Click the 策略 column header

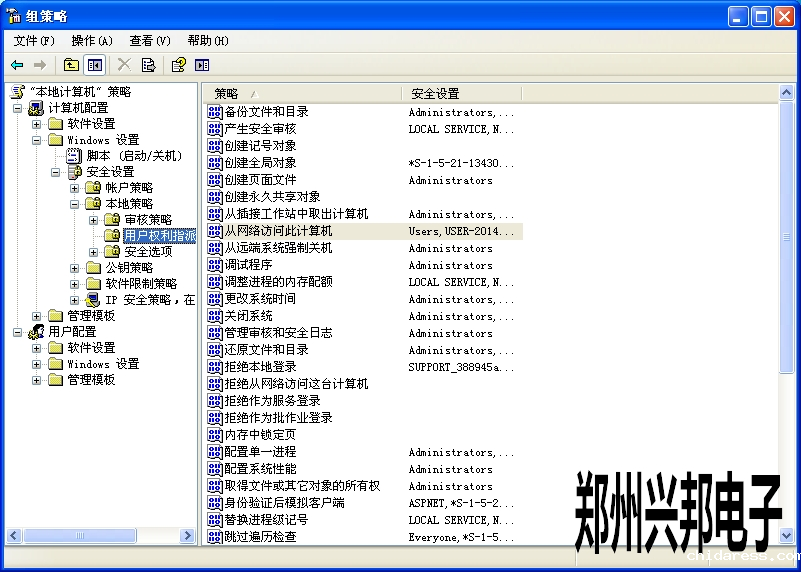coord(300,93)
